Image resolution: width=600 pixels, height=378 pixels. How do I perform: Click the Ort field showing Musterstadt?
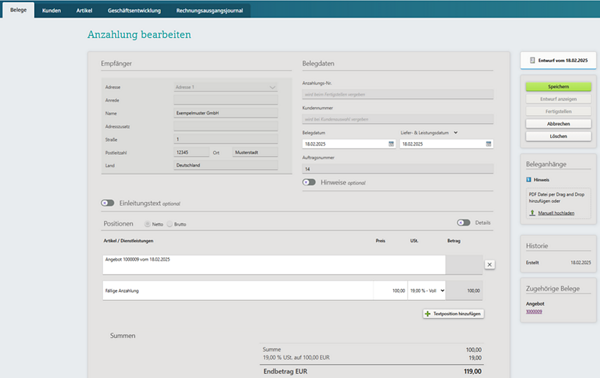[x=255, y=152]
